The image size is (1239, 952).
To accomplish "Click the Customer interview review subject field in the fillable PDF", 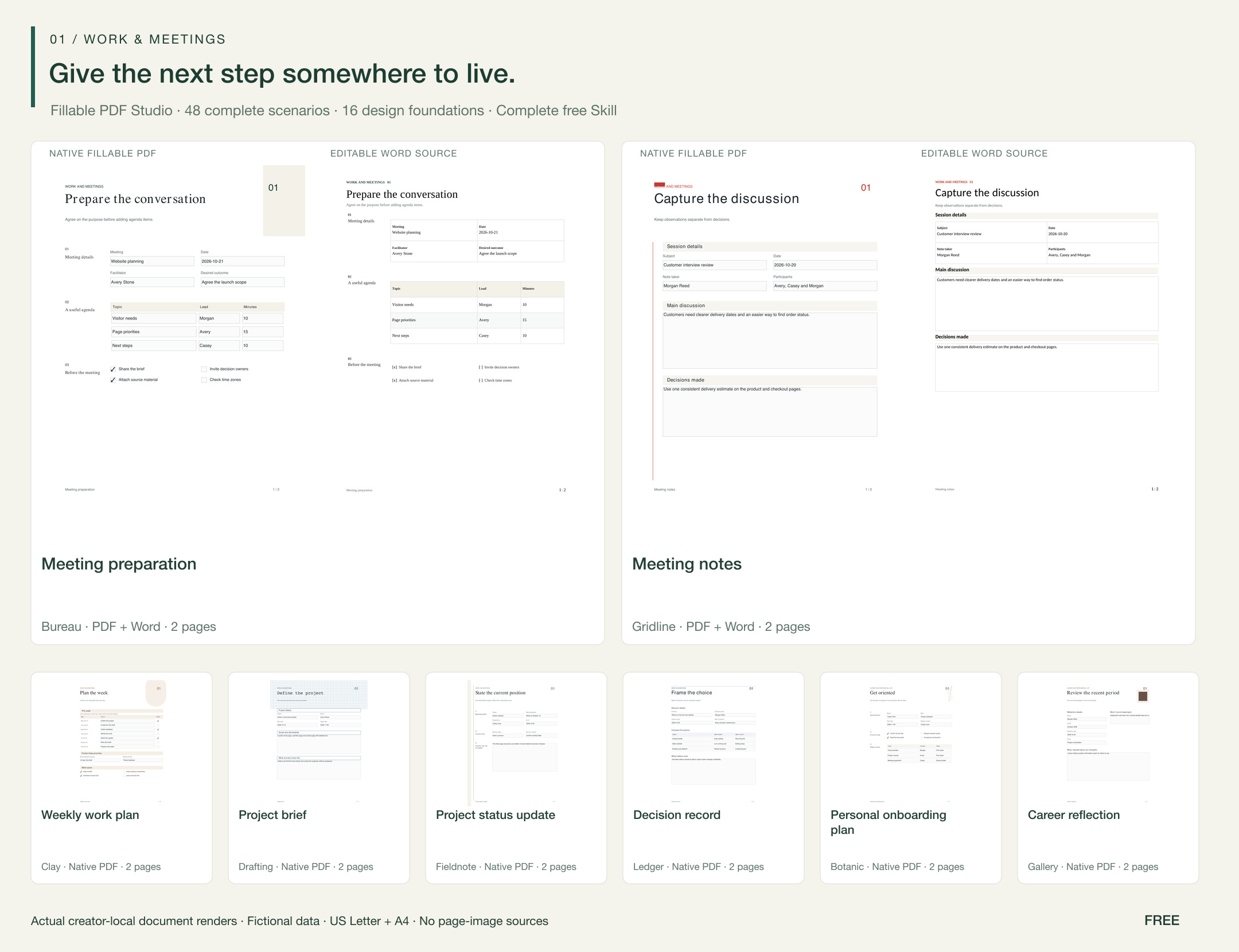I will pyautogui.click(x=714, y=266).
